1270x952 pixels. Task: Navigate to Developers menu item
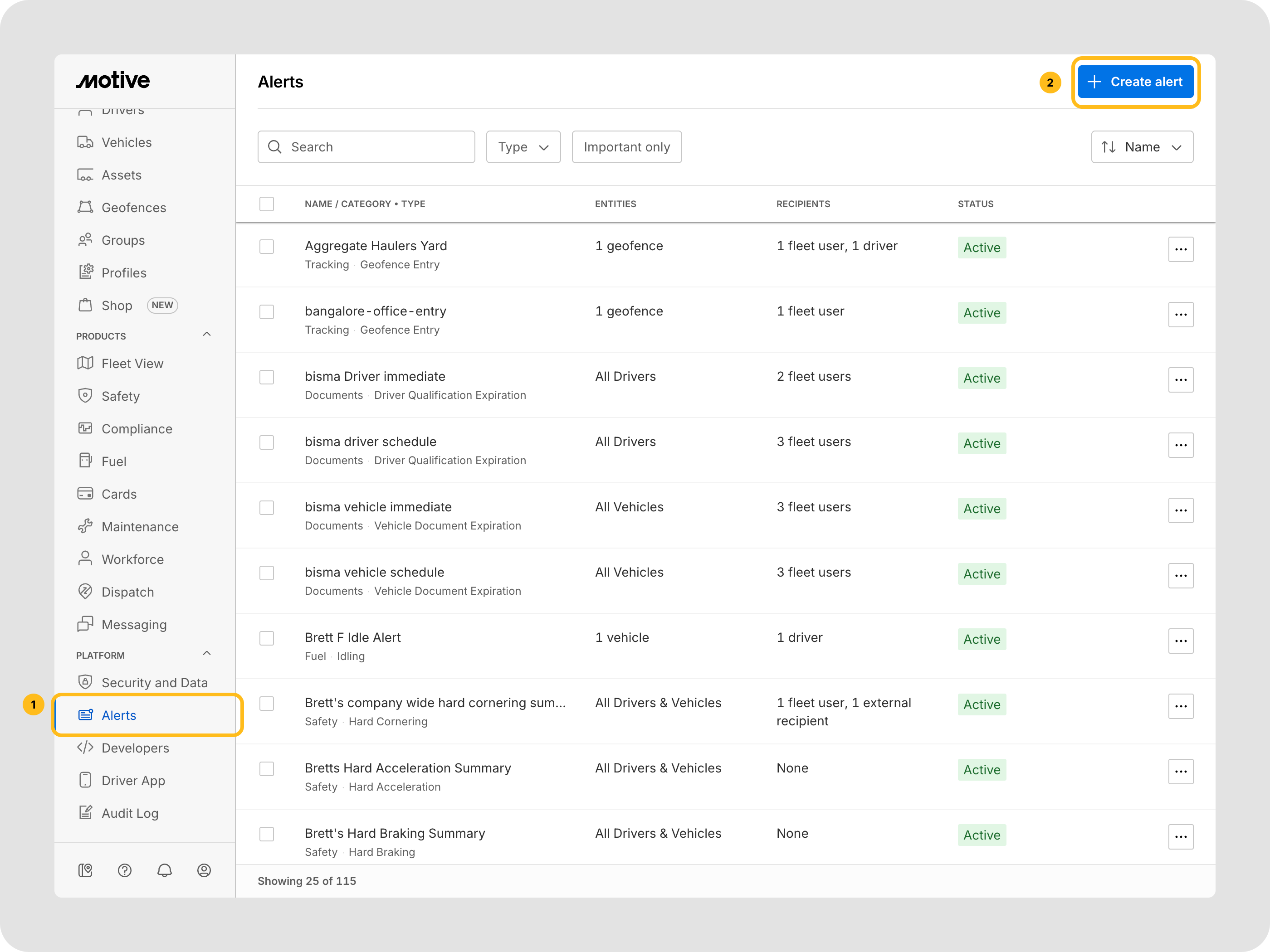pos(135,748)
